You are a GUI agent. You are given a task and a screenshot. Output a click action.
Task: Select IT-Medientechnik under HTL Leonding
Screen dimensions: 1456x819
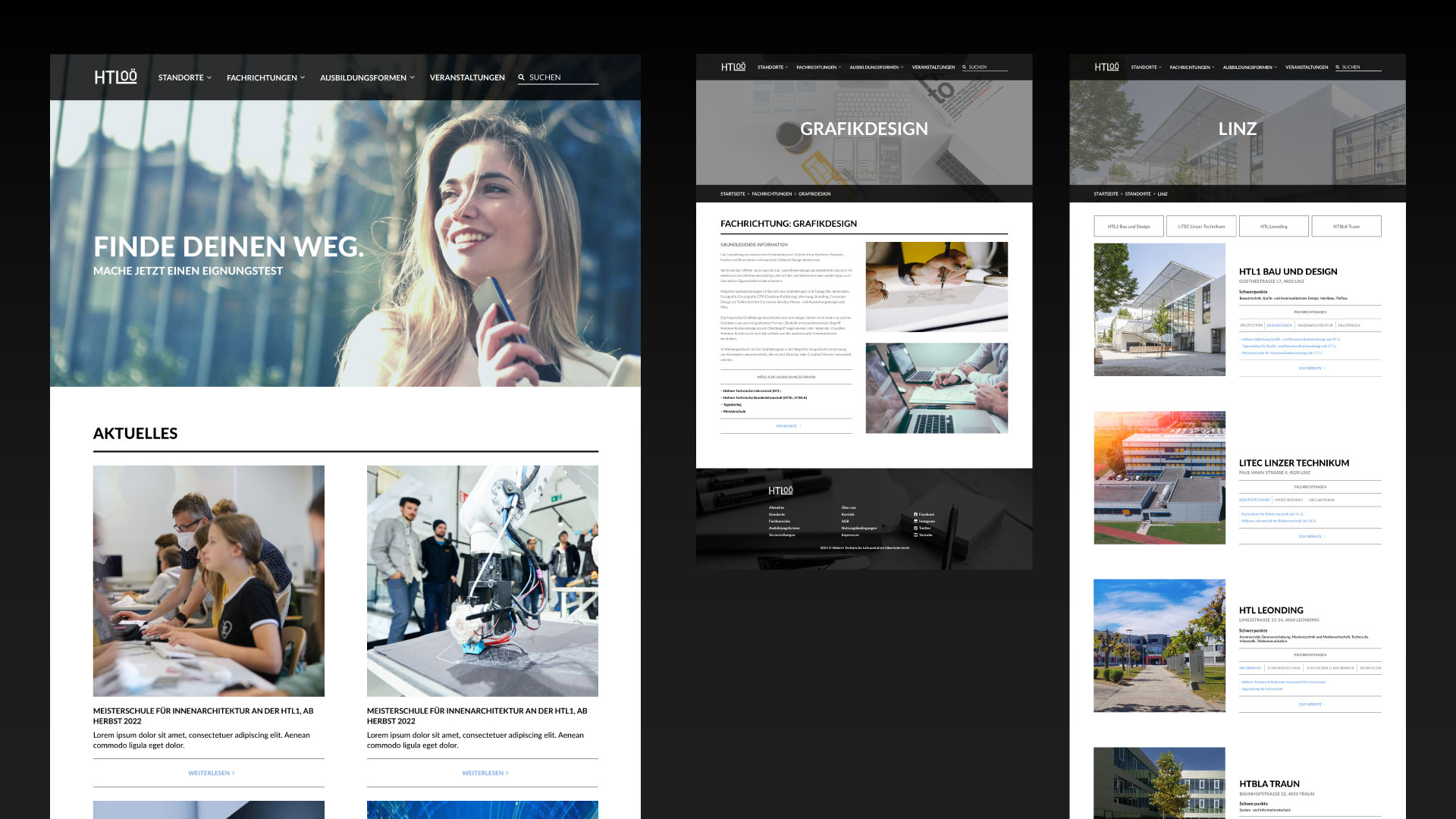tap(1283, 668)
